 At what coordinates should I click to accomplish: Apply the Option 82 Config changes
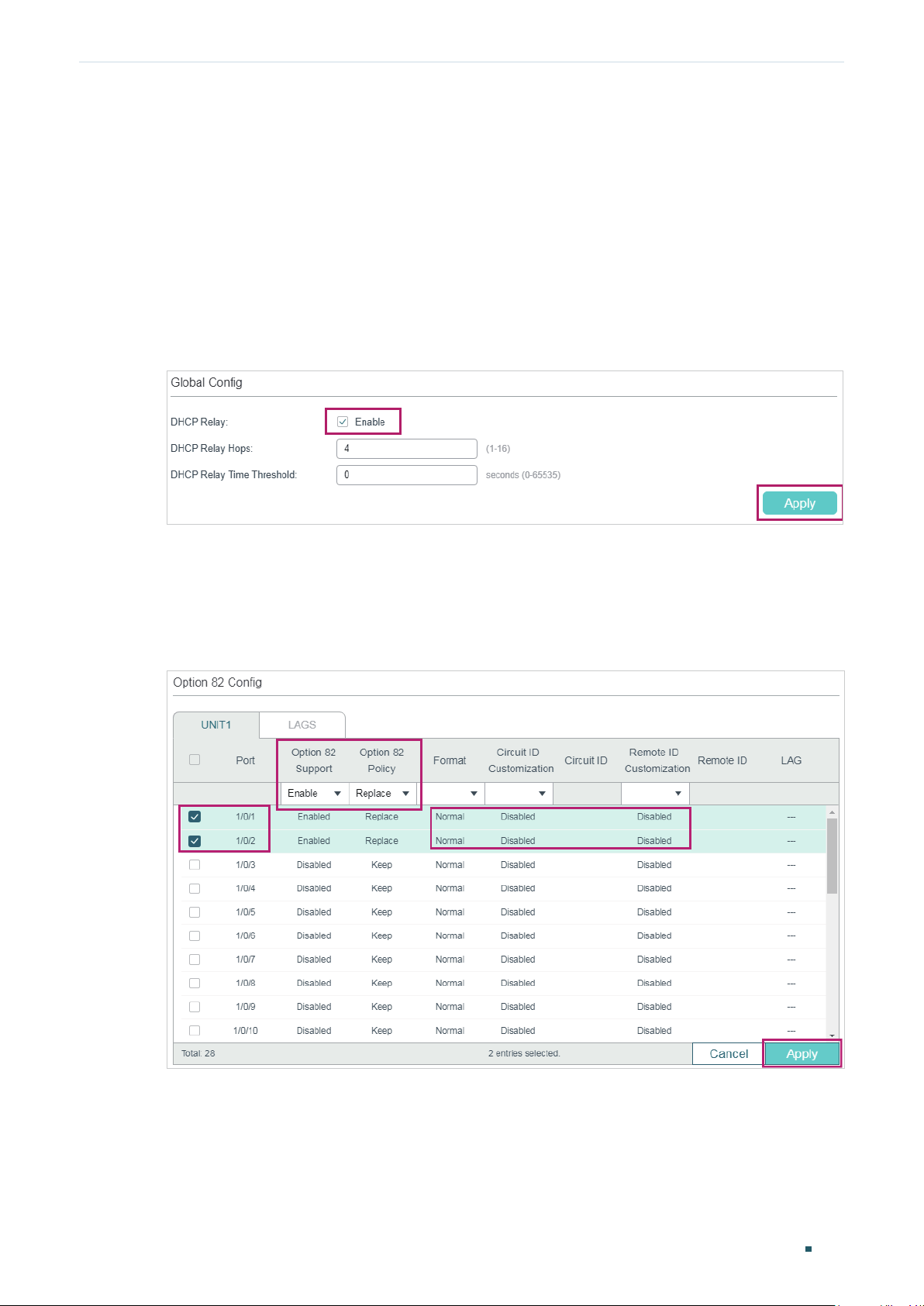[x=802, y=1054]
